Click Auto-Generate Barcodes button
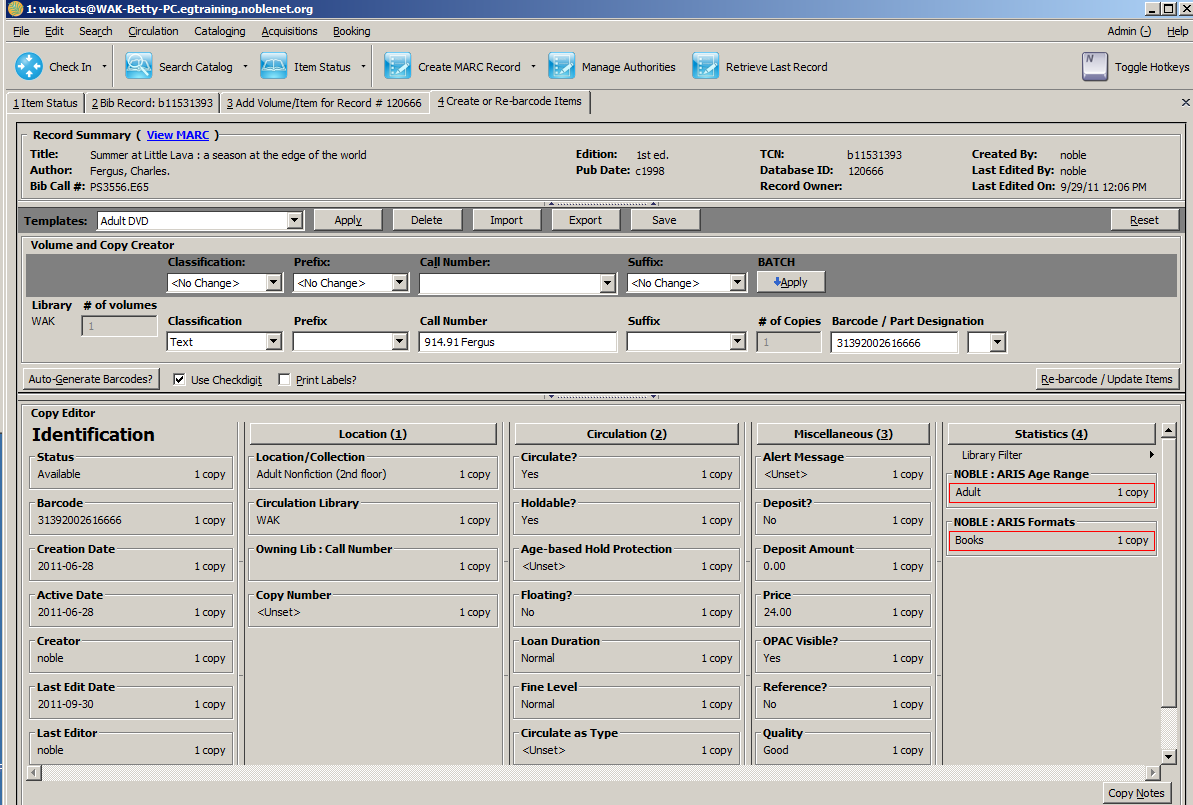Image resolution: width=1193 pixels, height=805 pixels. tap(91, 379)
